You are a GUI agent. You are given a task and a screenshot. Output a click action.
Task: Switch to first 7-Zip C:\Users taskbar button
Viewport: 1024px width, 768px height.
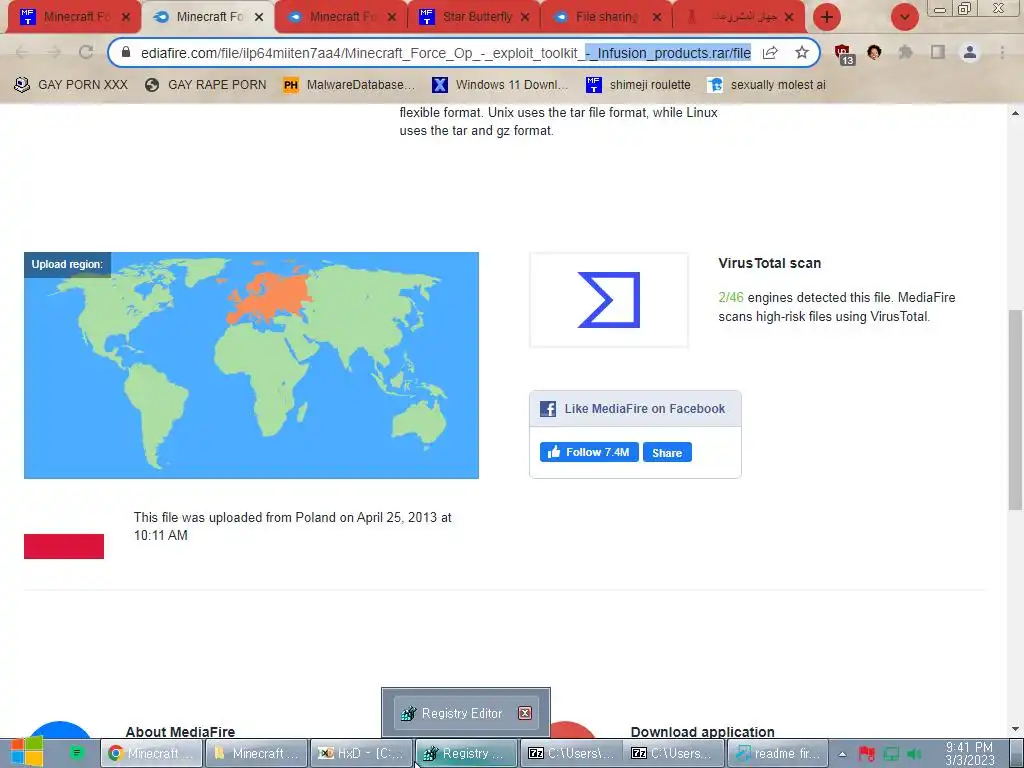pos(571,753)
